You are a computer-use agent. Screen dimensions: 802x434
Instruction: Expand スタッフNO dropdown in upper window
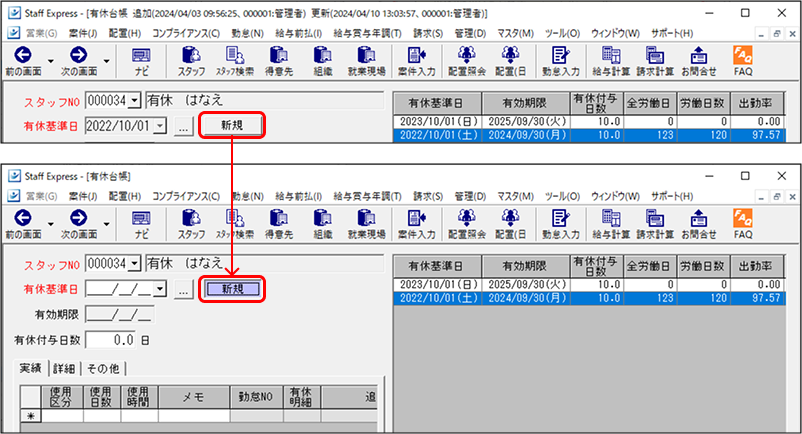coord(134,101)
